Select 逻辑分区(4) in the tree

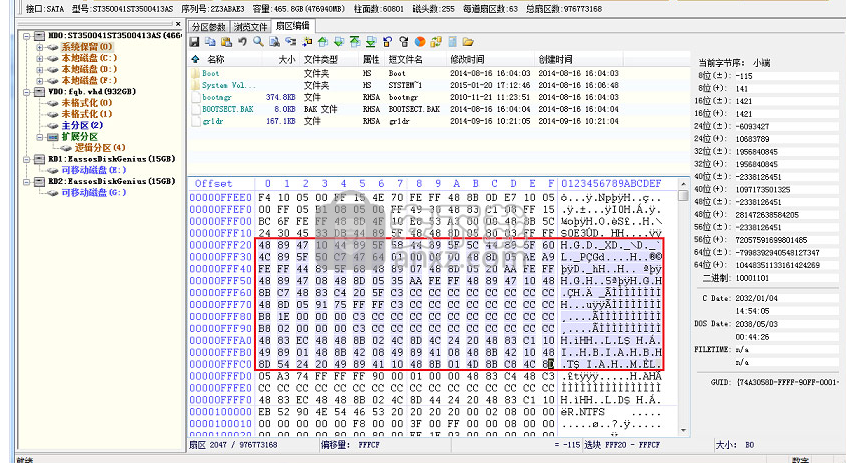click(100, 148)
